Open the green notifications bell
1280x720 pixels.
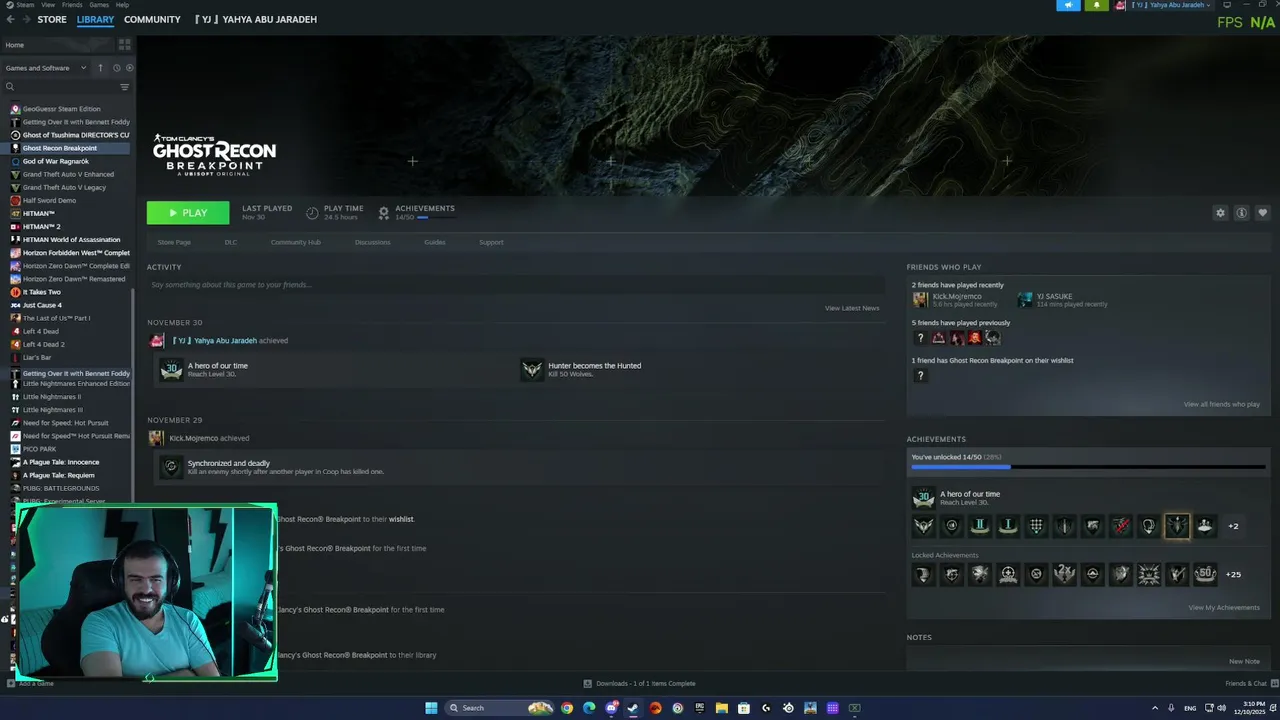coord(1097,5)
